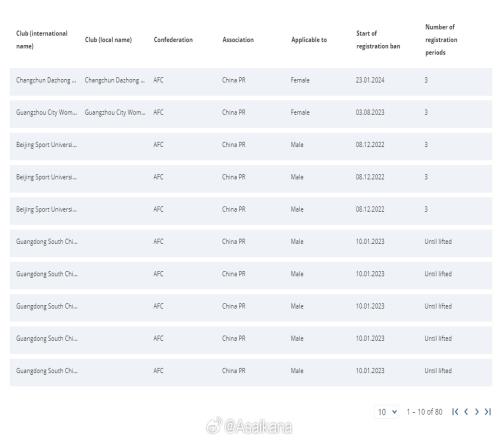The width and height of the screenshot is (500, 440).
Task: Click the 1 - 10 of 80 pagination text
Action: [424, 412]
